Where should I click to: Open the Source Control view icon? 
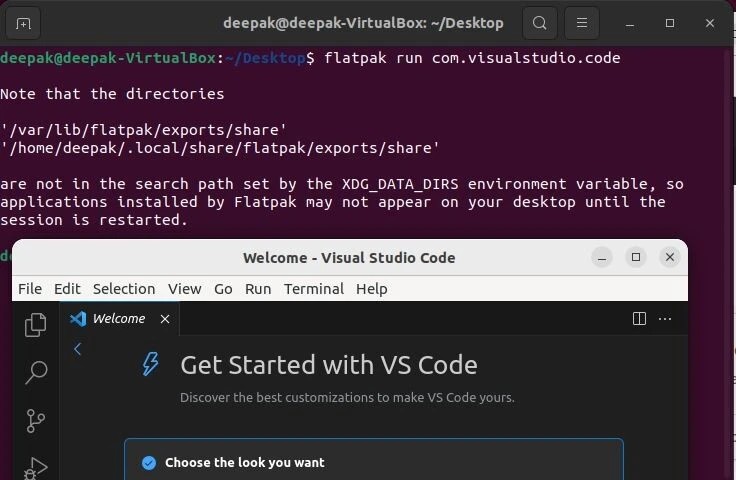pos(36,420)
